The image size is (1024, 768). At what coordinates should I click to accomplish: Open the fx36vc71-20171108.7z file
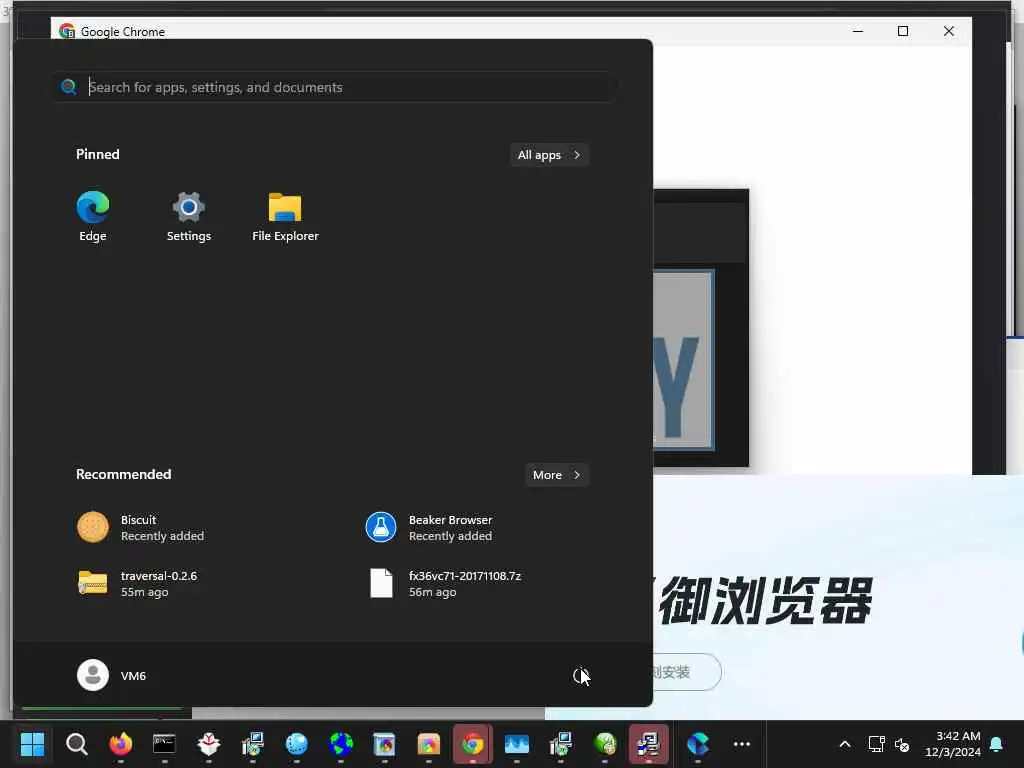(445, 584)
